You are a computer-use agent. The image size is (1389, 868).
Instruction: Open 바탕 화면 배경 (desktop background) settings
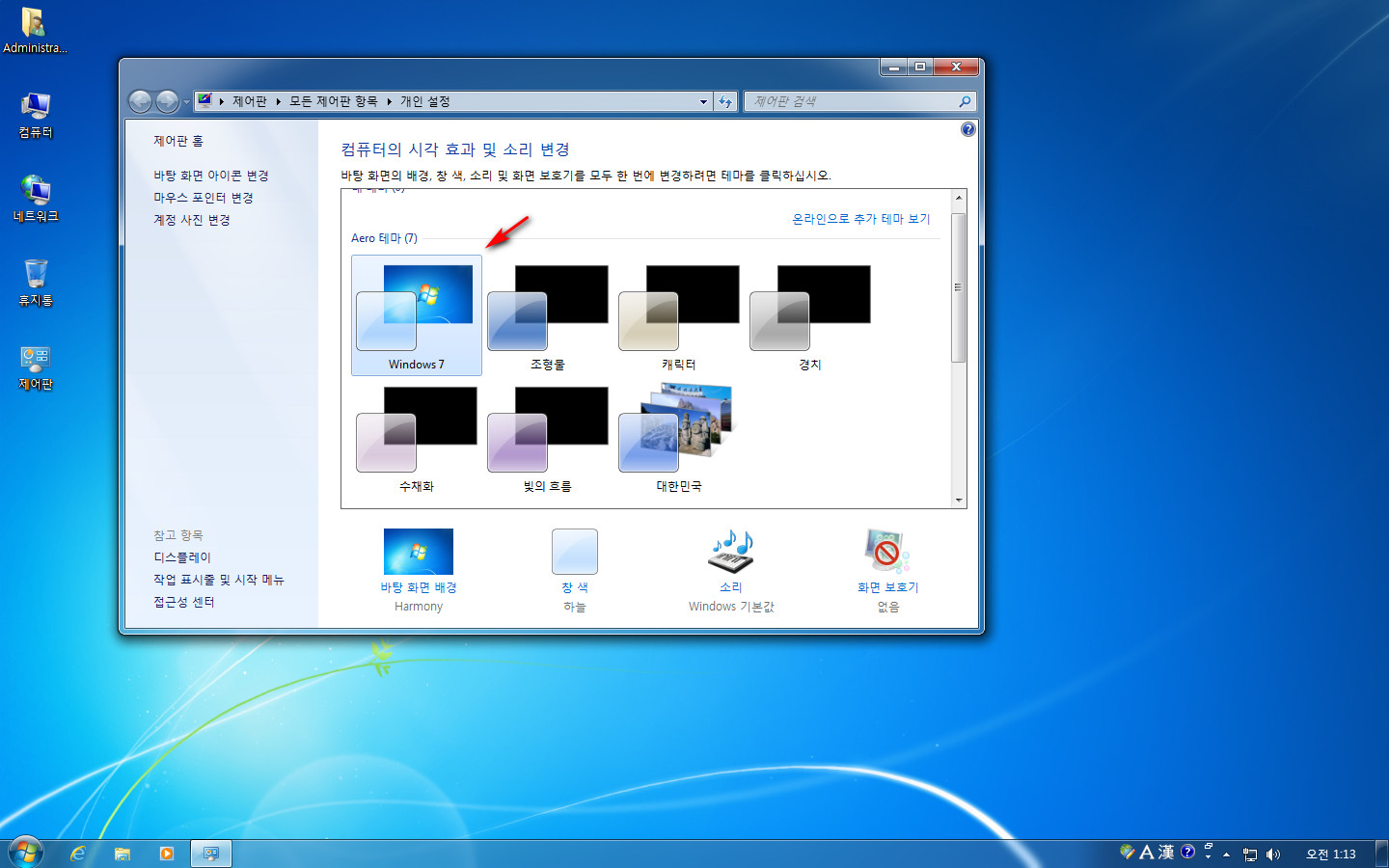coord(419,569)
